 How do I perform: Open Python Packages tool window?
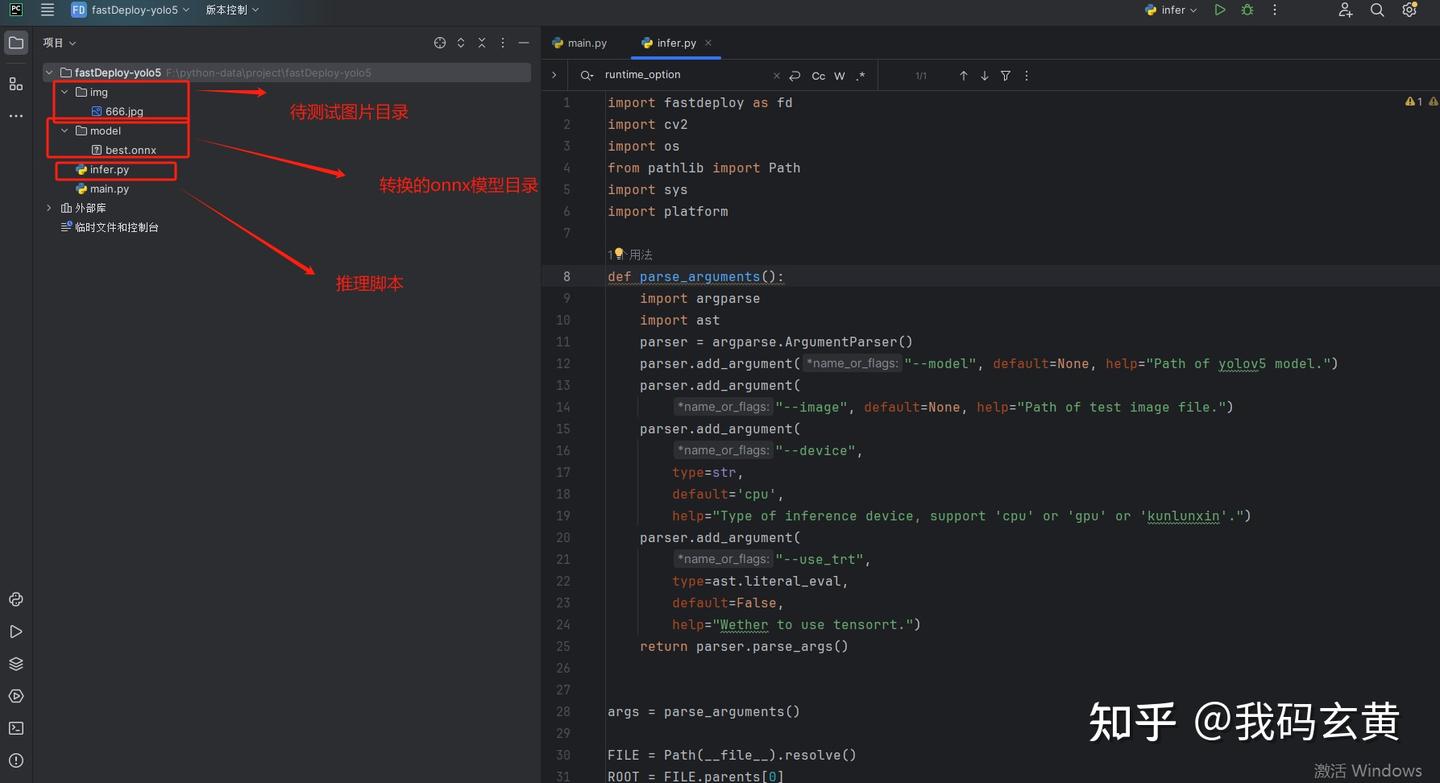pos(16,600)
